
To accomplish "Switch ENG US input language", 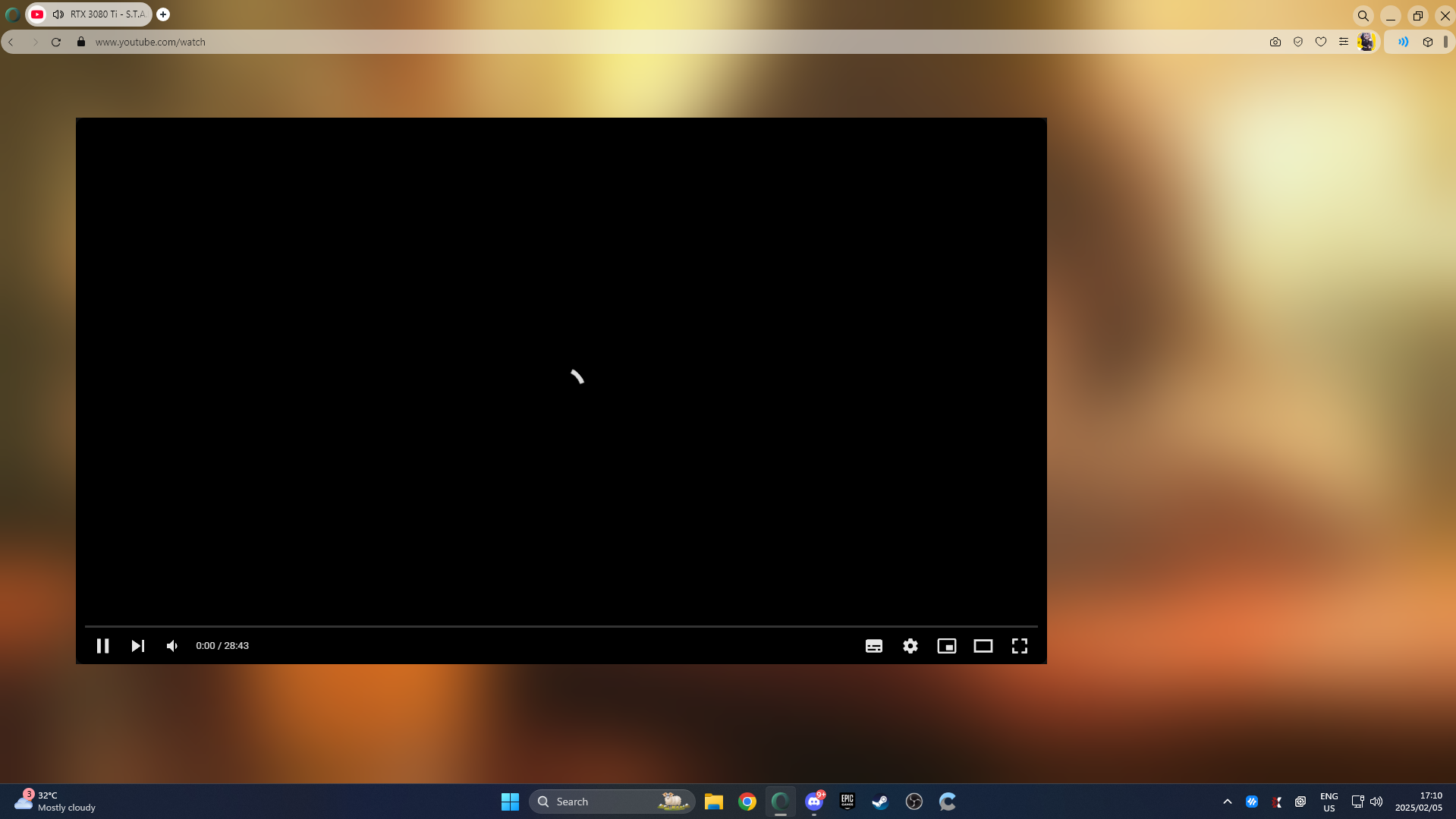I will click(x=1329, y=802).
